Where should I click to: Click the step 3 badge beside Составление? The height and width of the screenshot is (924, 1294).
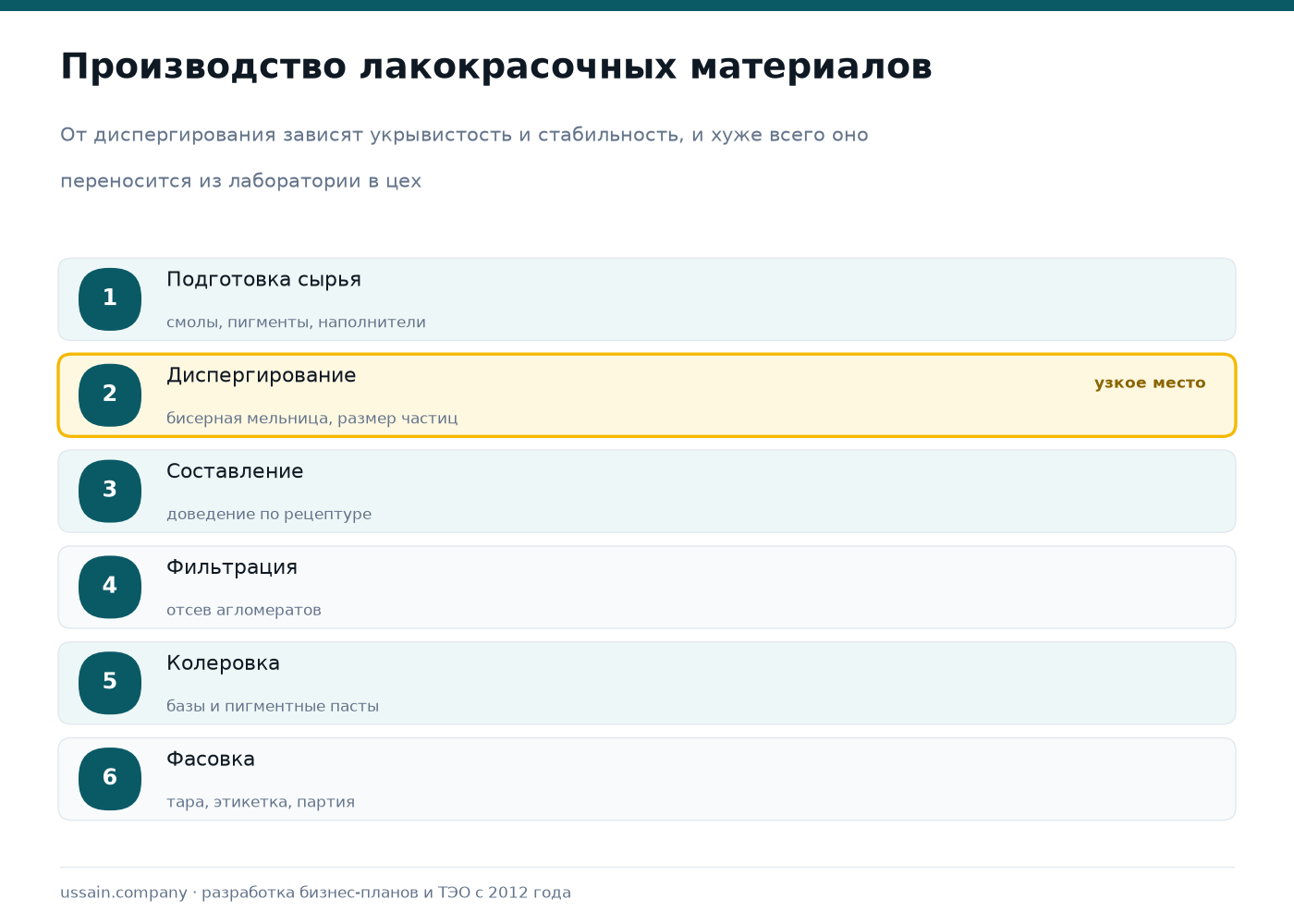tap(110, 492)
